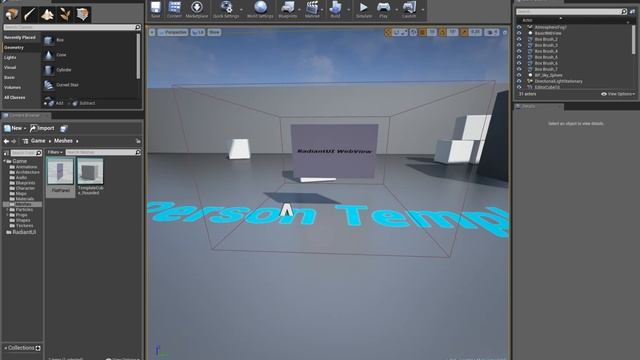Toggle DirectionalLightStationary visibility eye
The height and width of the screenshot is (360, 640).
(519, 82)
